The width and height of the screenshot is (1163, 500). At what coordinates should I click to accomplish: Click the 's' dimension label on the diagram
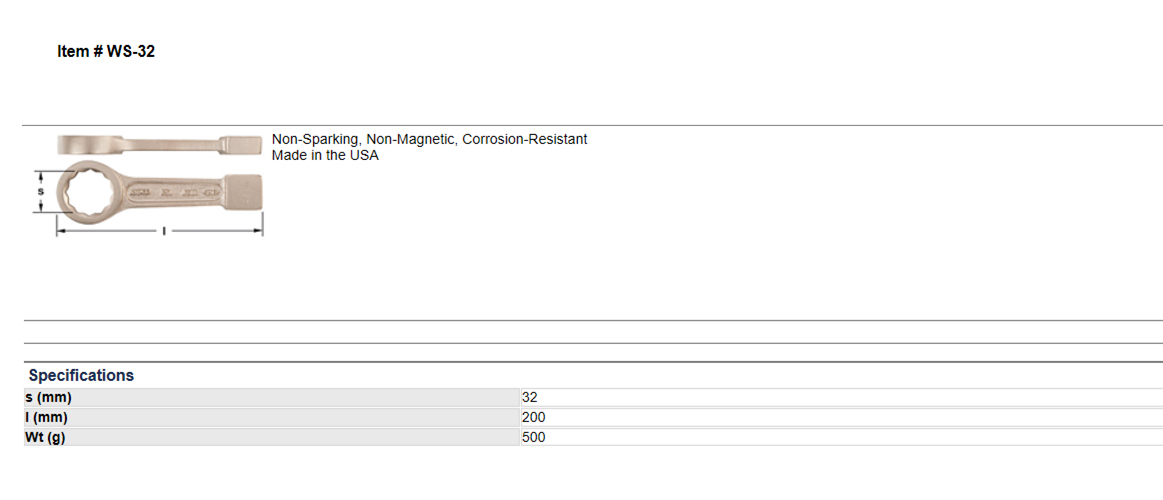(41, 191)
